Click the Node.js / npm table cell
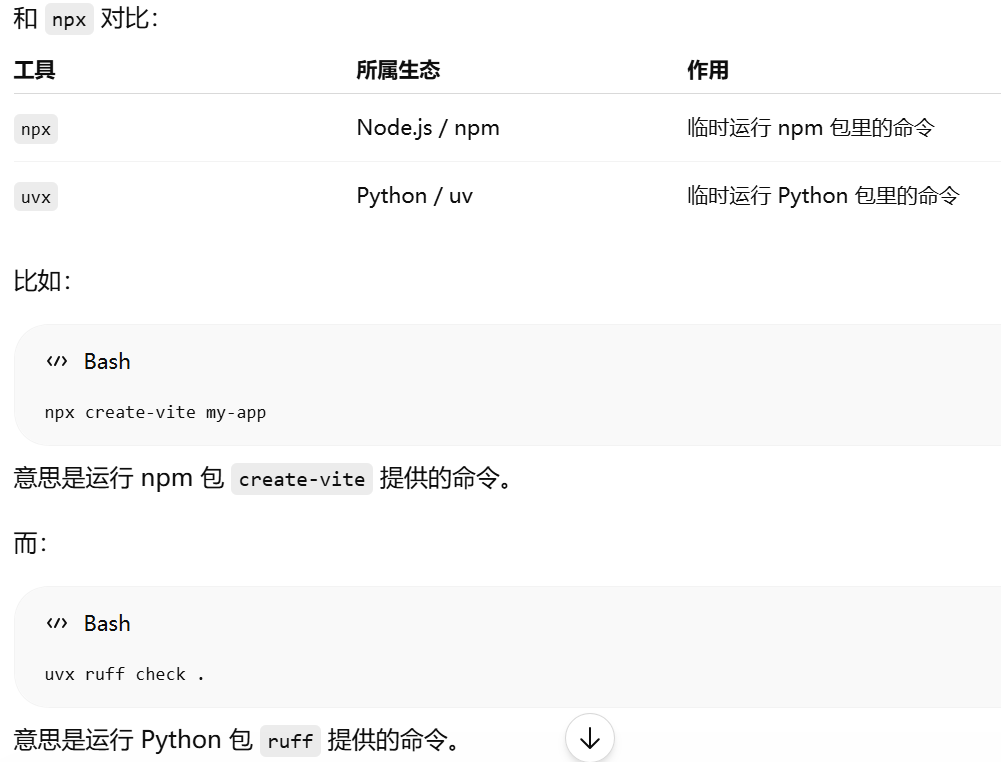 pos(428,128)
